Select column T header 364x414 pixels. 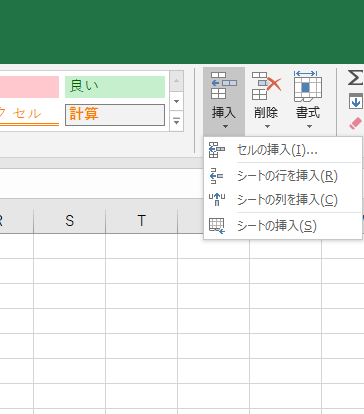point(141,221)
